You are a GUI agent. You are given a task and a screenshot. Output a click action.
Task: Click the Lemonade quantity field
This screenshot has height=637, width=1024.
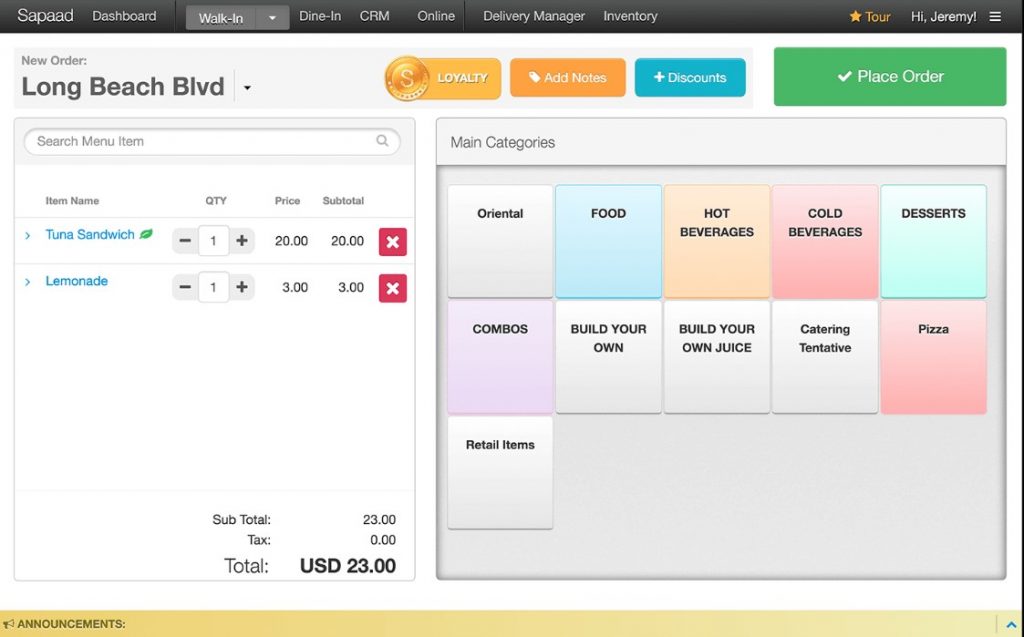point(213,287)
